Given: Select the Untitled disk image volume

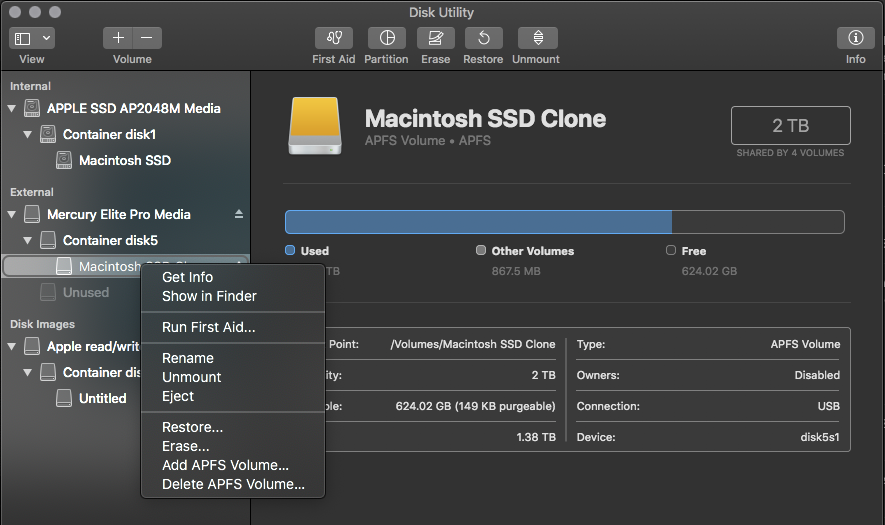Looking at the screenshot, I should point(102,398).
